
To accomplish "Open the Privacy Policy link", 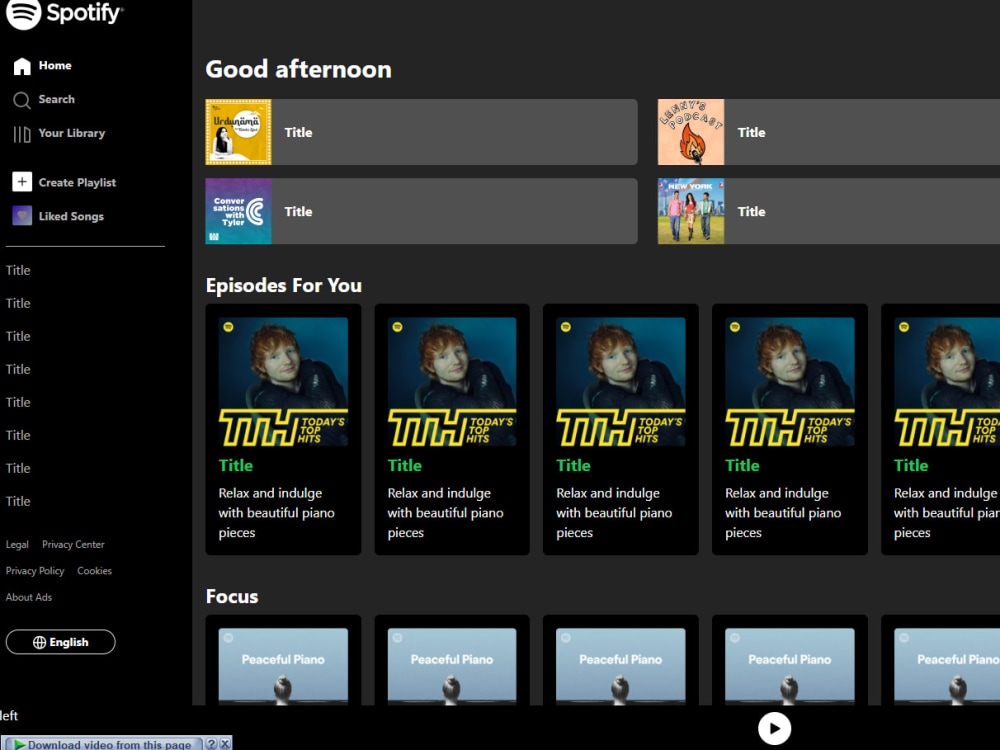I will point(35,571).
